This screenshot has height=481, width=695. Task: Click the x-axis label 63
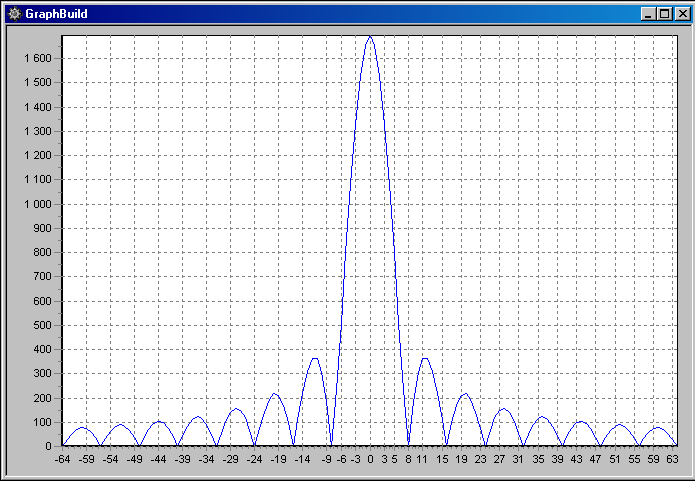672,459
